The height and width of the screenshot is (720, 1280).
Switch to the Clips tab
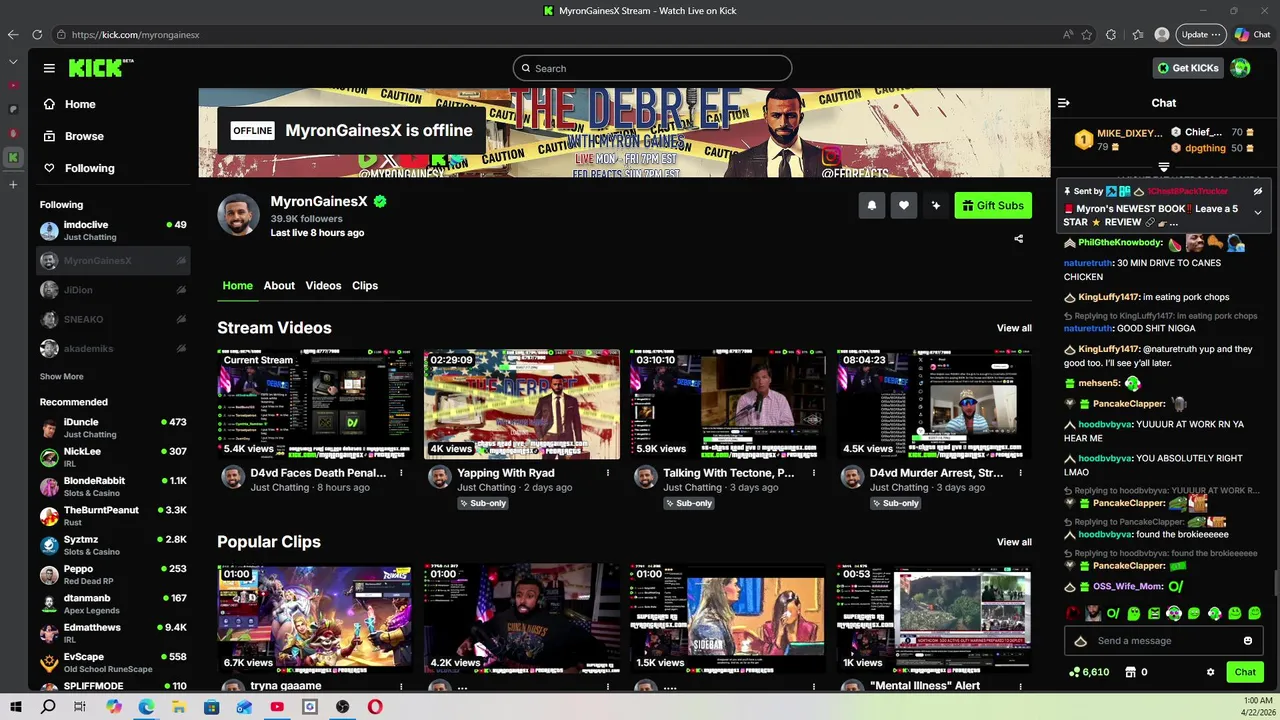pos(365,286)
